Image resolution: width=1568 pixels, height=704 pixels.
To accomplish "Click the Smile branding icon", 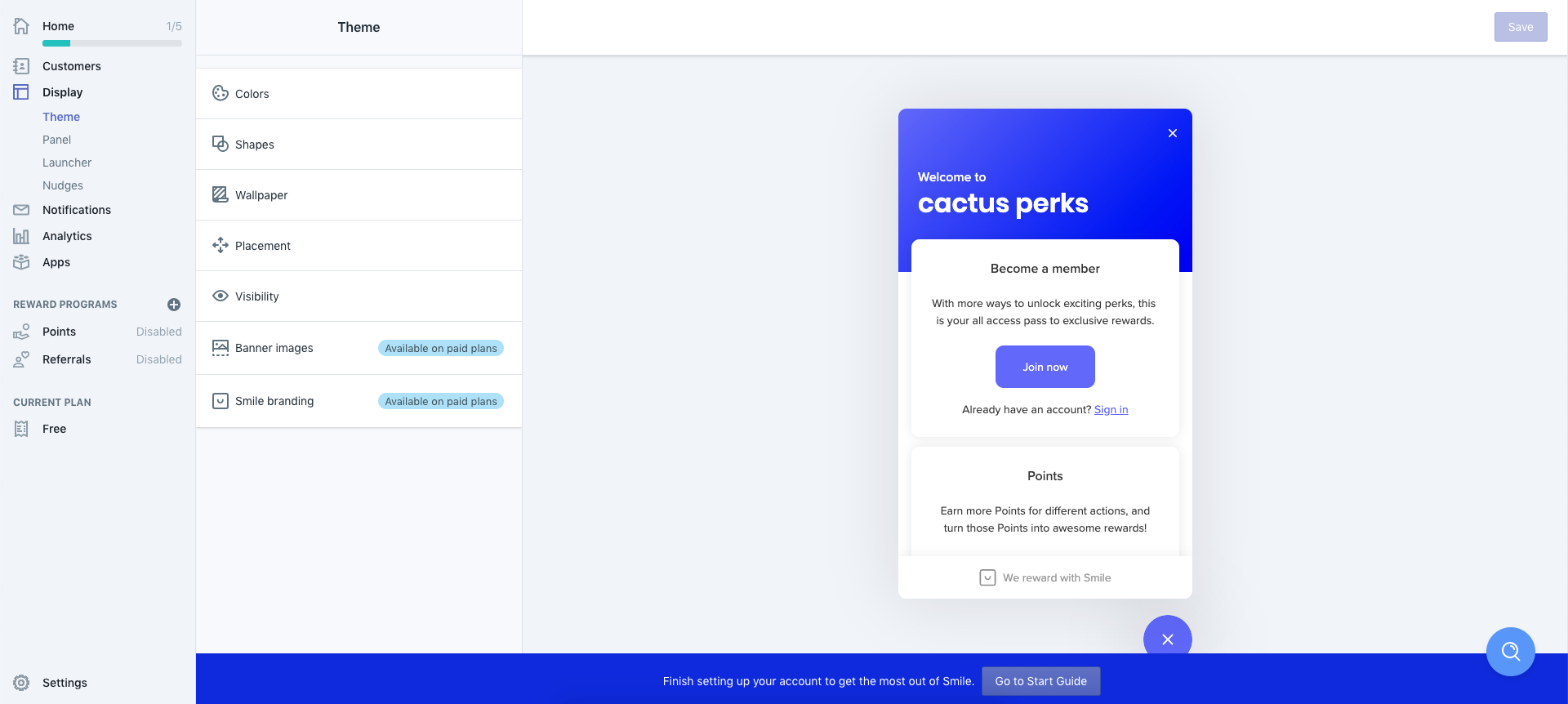I will pyautogui.click(x=220, y=401).
